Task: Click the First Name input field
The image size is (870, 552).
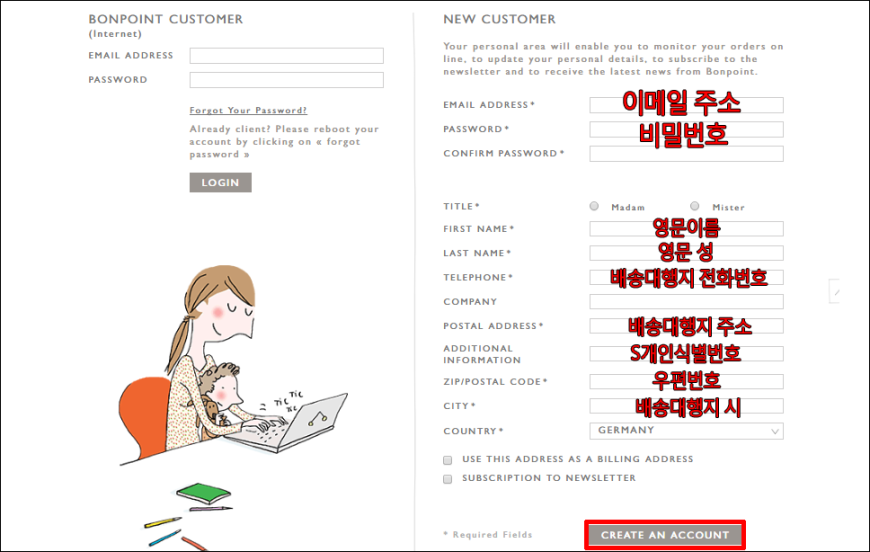Action: click(686, 229)
